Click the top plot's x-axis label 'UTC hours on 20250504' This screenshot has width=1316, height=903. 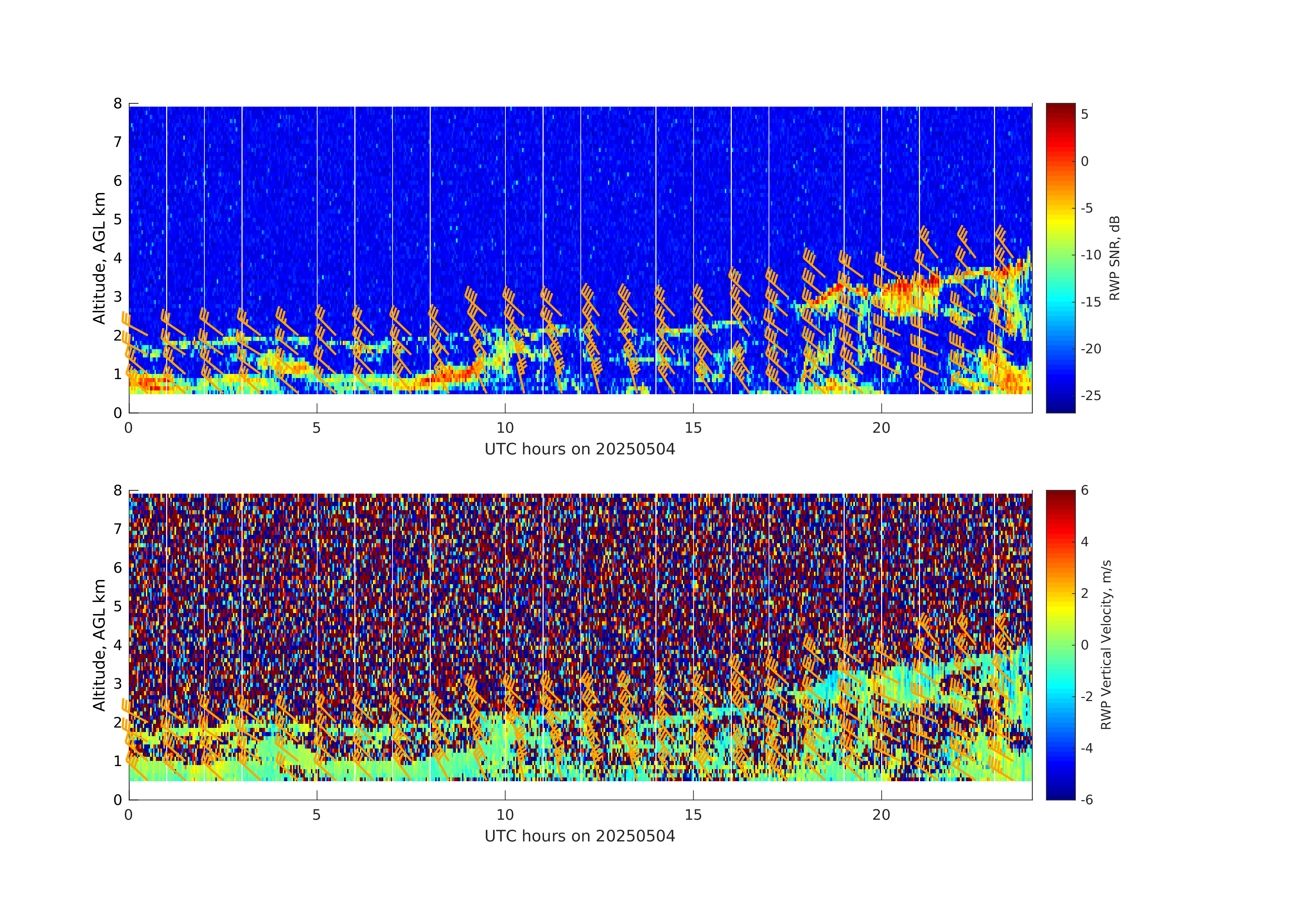coord(580,449)
